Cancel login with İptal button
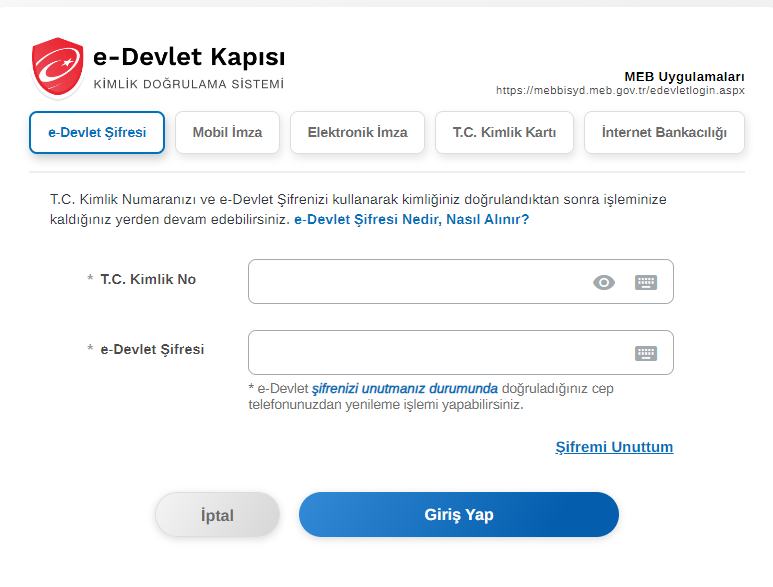This screenshot has height=587, width=773. (217, 515)
